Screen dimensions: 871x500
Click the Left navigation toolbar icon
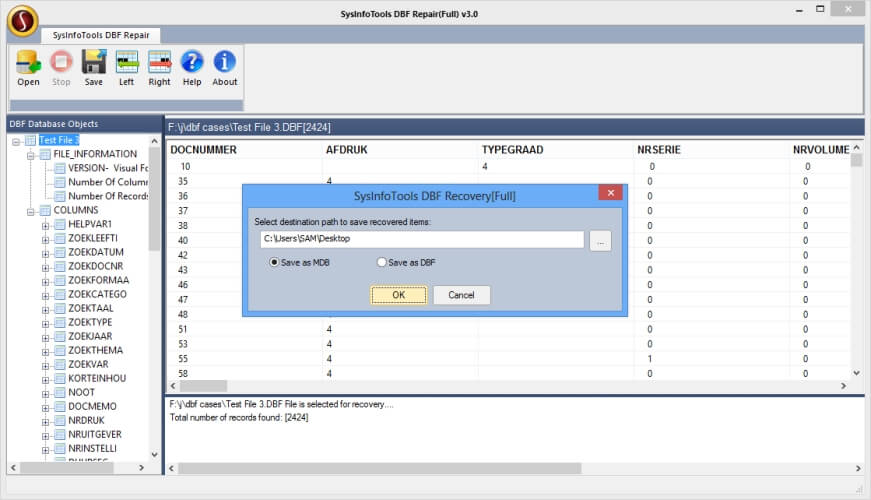coord(126,64)
